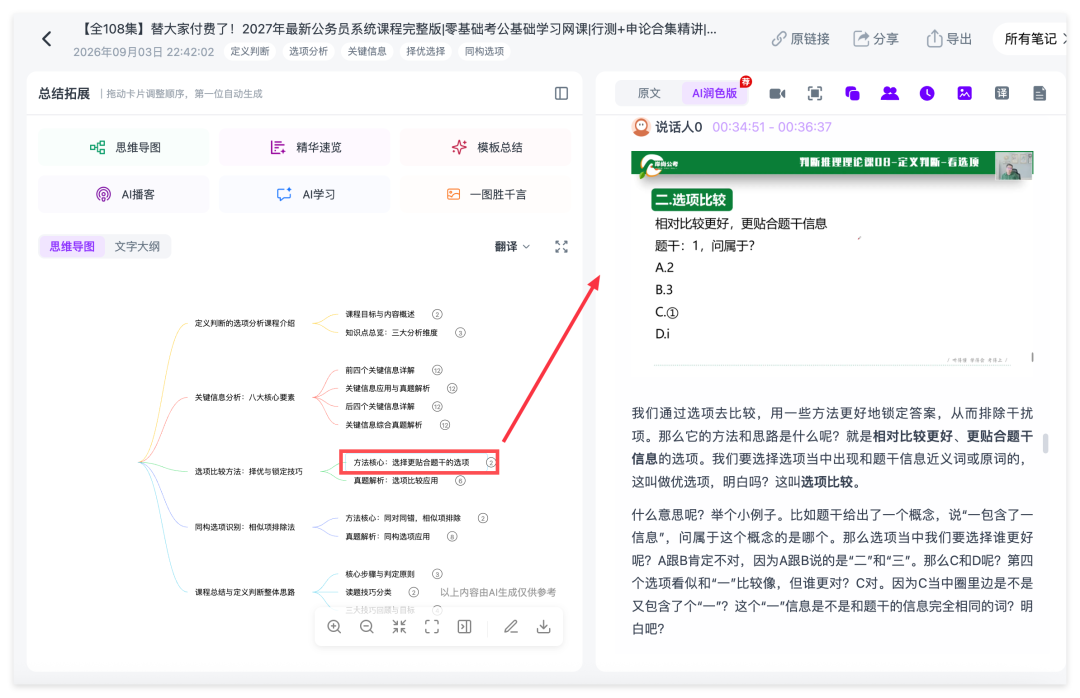The height and width of the screenshot is (698, 1080).
Task: Open the 精华速览 card
Action: (x=304, y=147)
